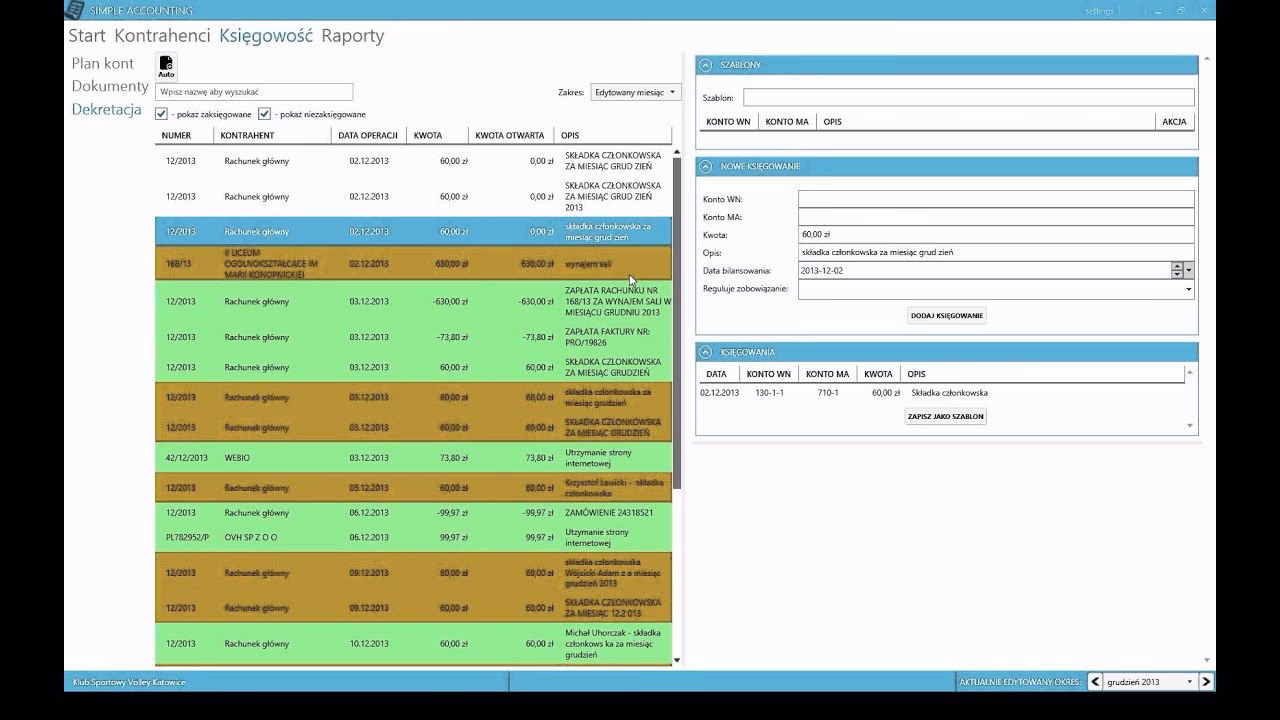Click the Simple Accounting logo icon
The height and width of the screenshot is (720, 1280).
click(74, 10)
